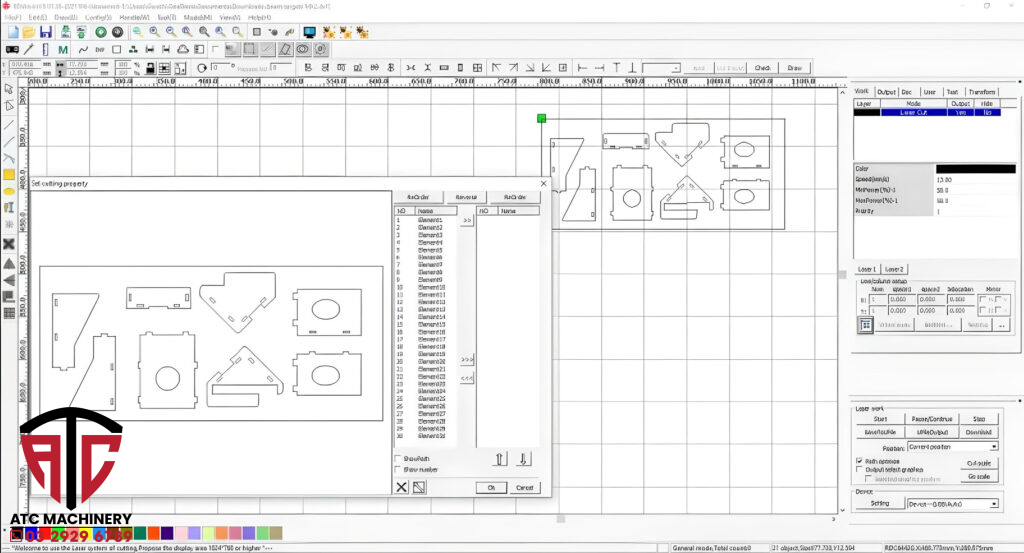This screenshot has width=1024, height=553.
Task: Click the move down arrow in dialog
Action: [523, 459]
